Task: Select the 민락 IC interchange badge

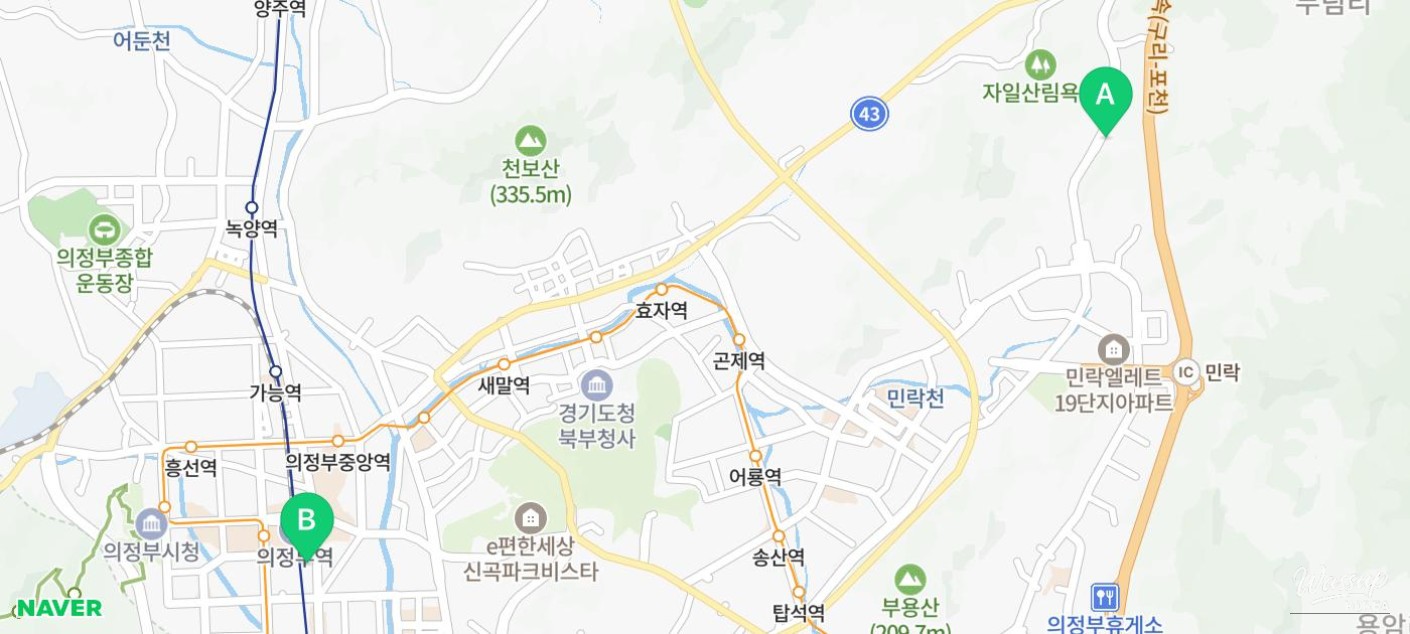Action: pyautogui.click(x=1187, y=372)
